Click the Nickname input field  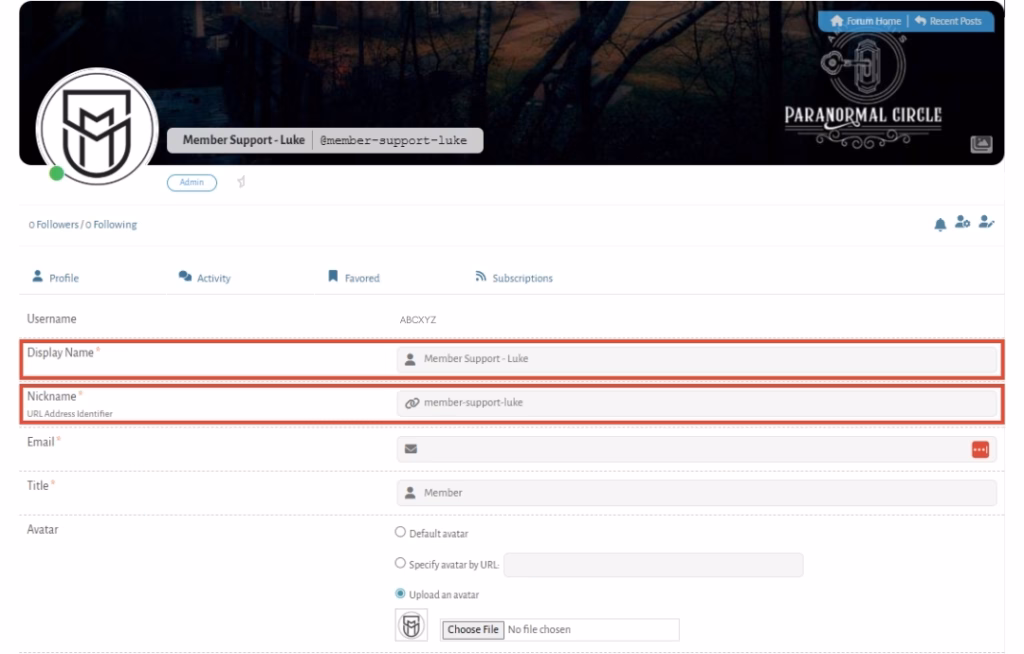pos(697,403)
